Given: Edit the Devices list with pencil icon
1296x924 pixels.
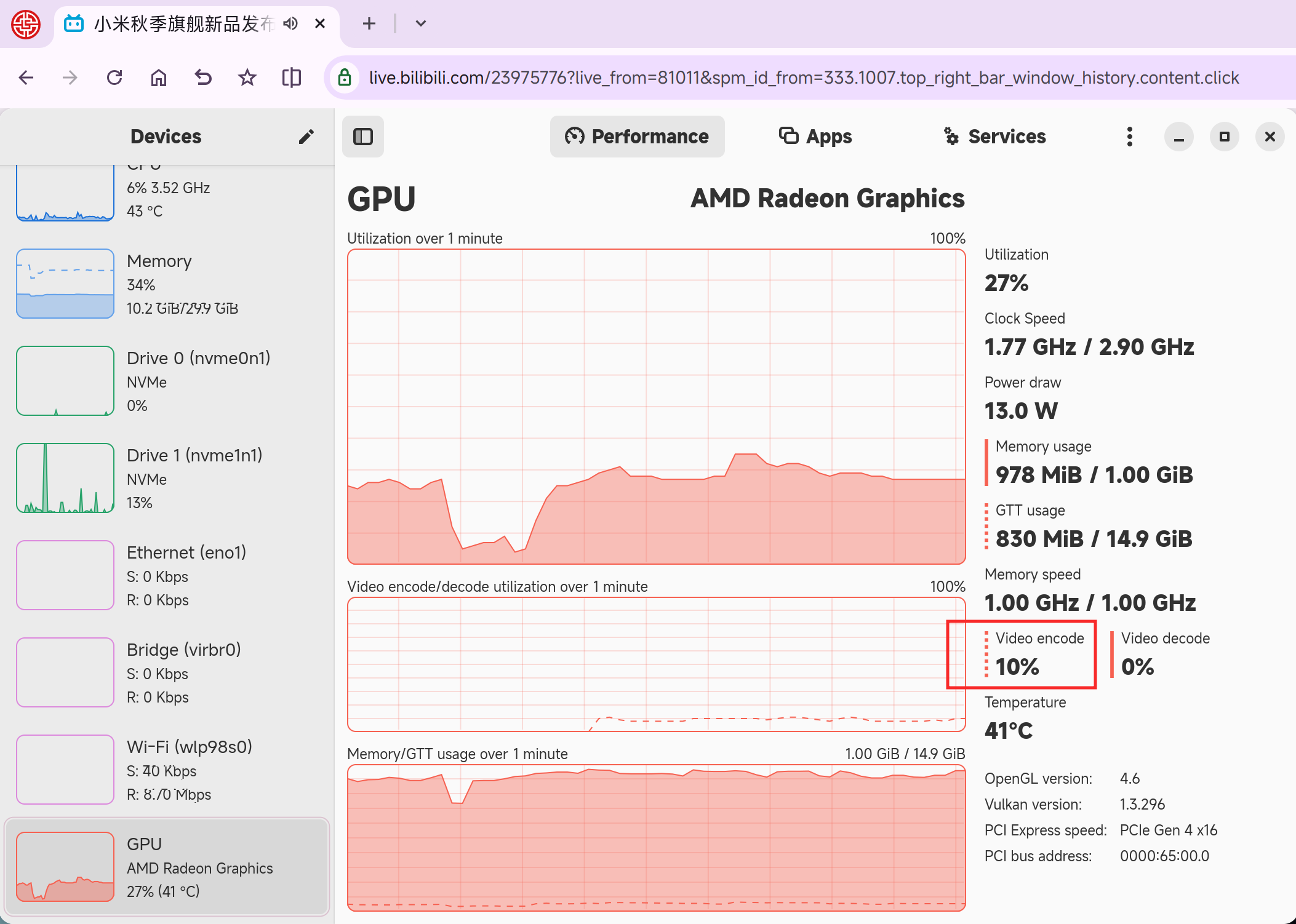Looking at the screenshot, I should pos(306,137).
